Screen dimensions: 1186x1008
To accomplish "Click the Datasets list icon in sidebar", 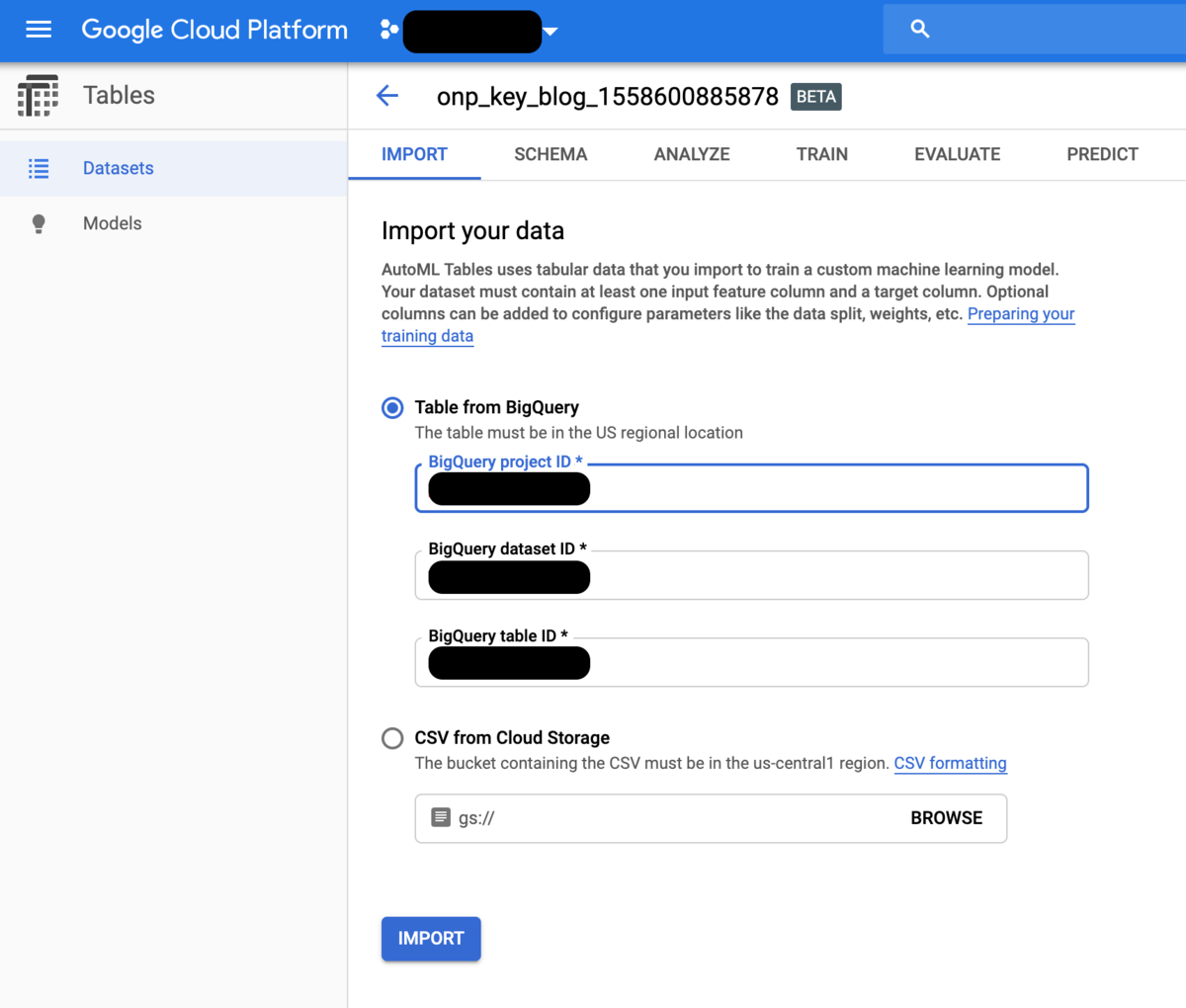I will (39, 168).
